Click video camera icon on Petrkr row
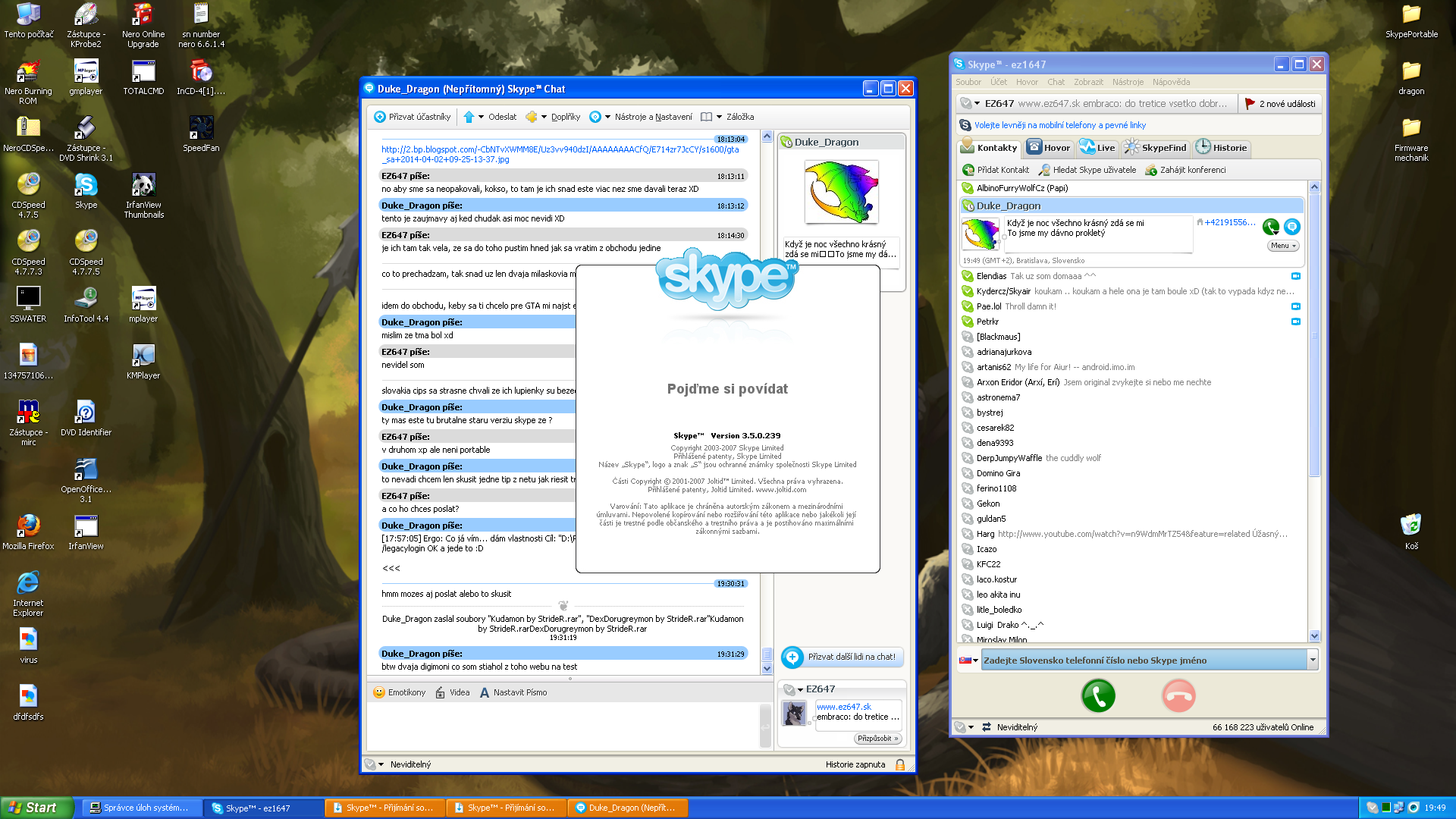Screen dimensions: 1456x819 pos(1296,322)
